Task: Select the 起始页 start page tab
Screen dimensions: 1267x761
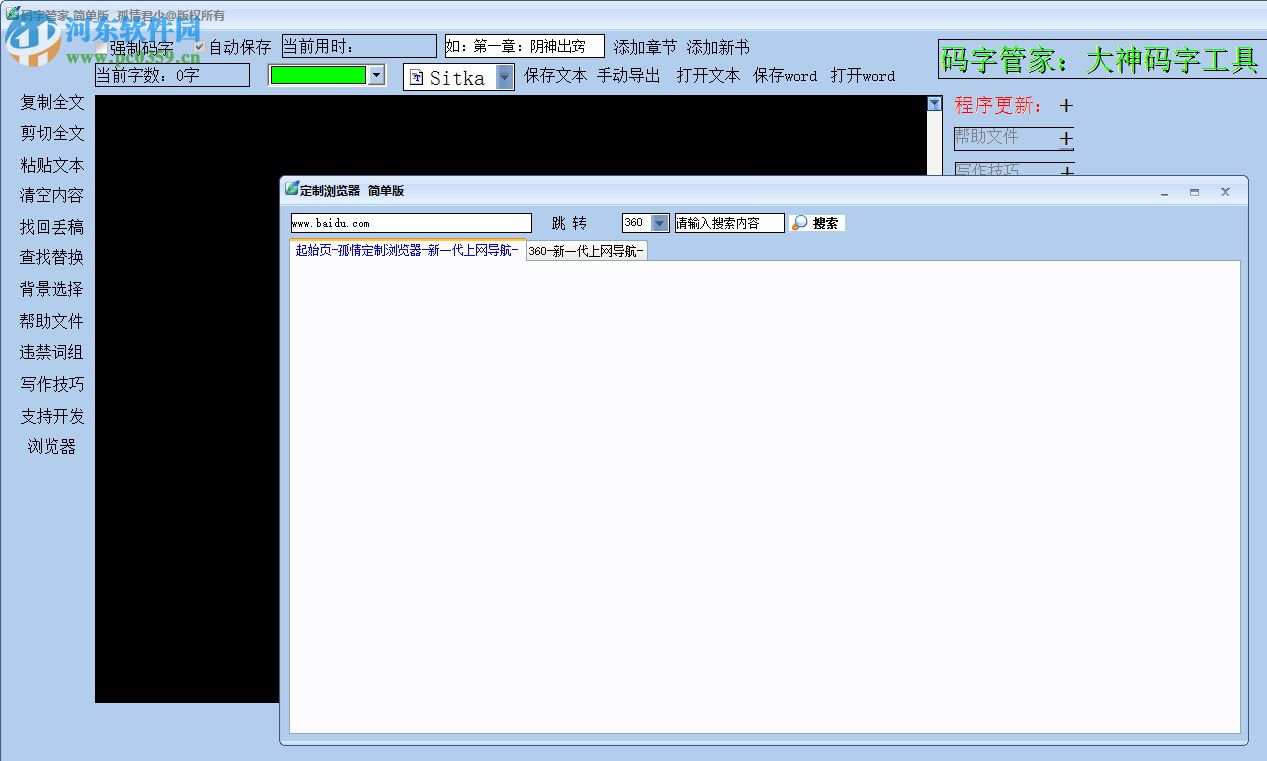Action: point(405,251)
